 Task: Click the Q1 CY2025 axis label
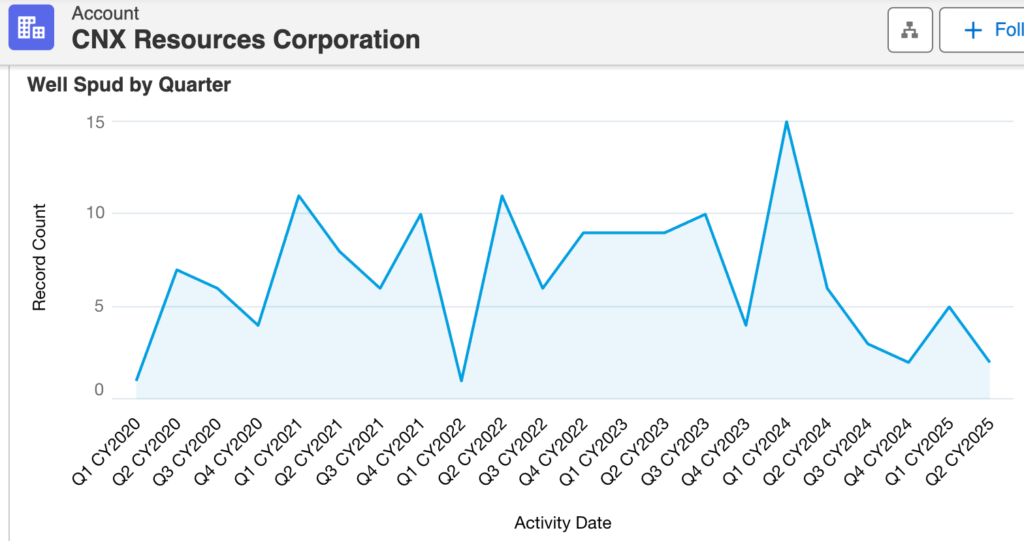point(919,451)
